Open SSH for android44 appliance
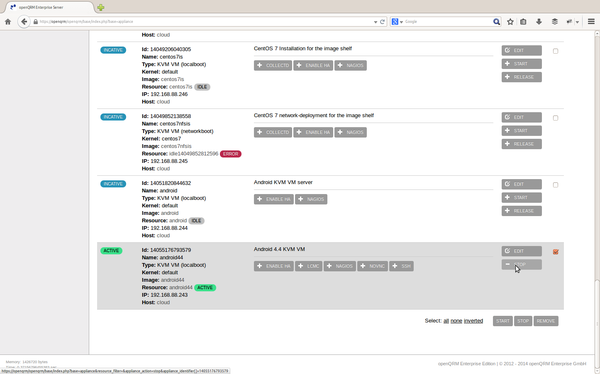 coord(401,266)
